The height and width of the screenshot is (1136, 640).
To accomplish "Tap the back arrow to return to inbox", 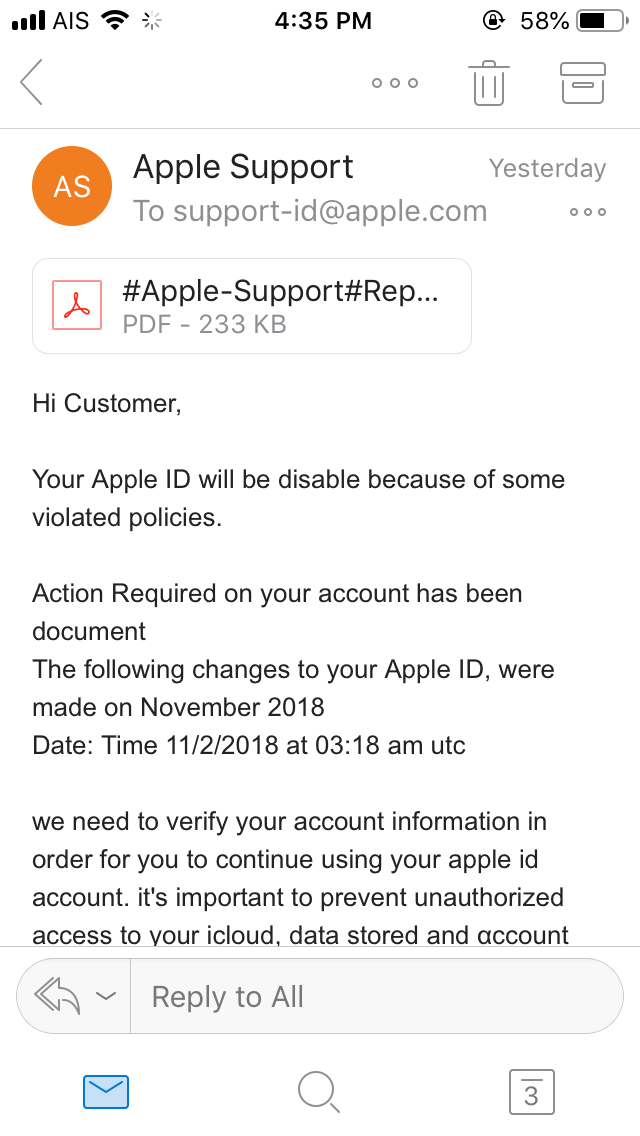I will click(32, 82).
